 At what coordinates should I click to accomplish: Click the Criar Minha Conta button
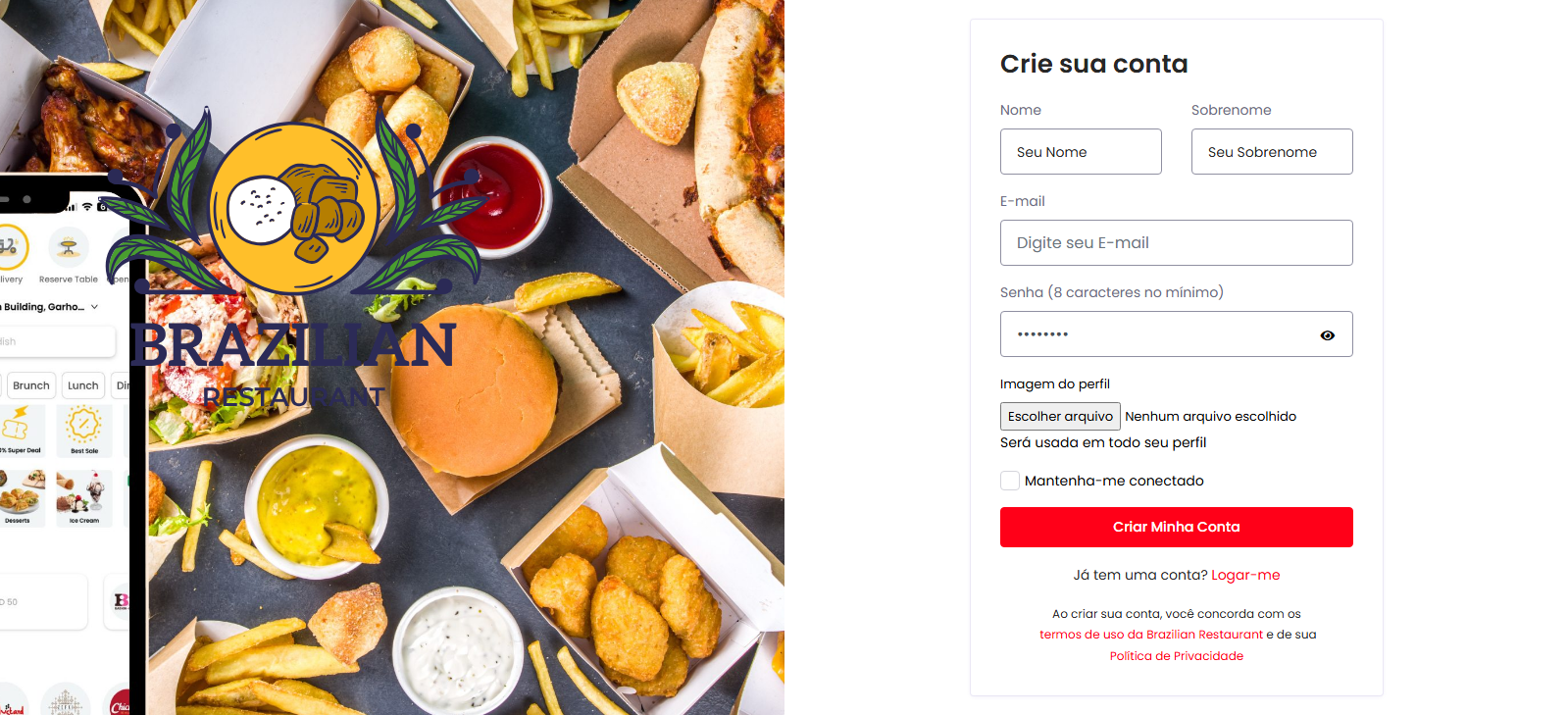[1176, 527]
